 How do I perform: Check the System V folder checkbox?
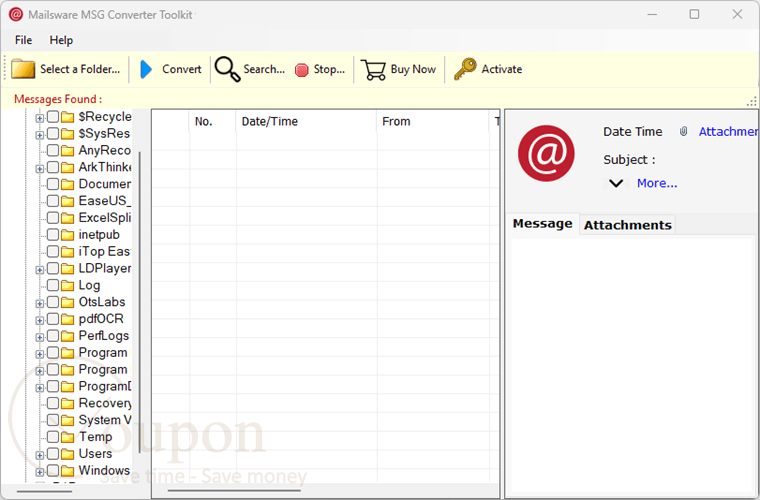53,420
